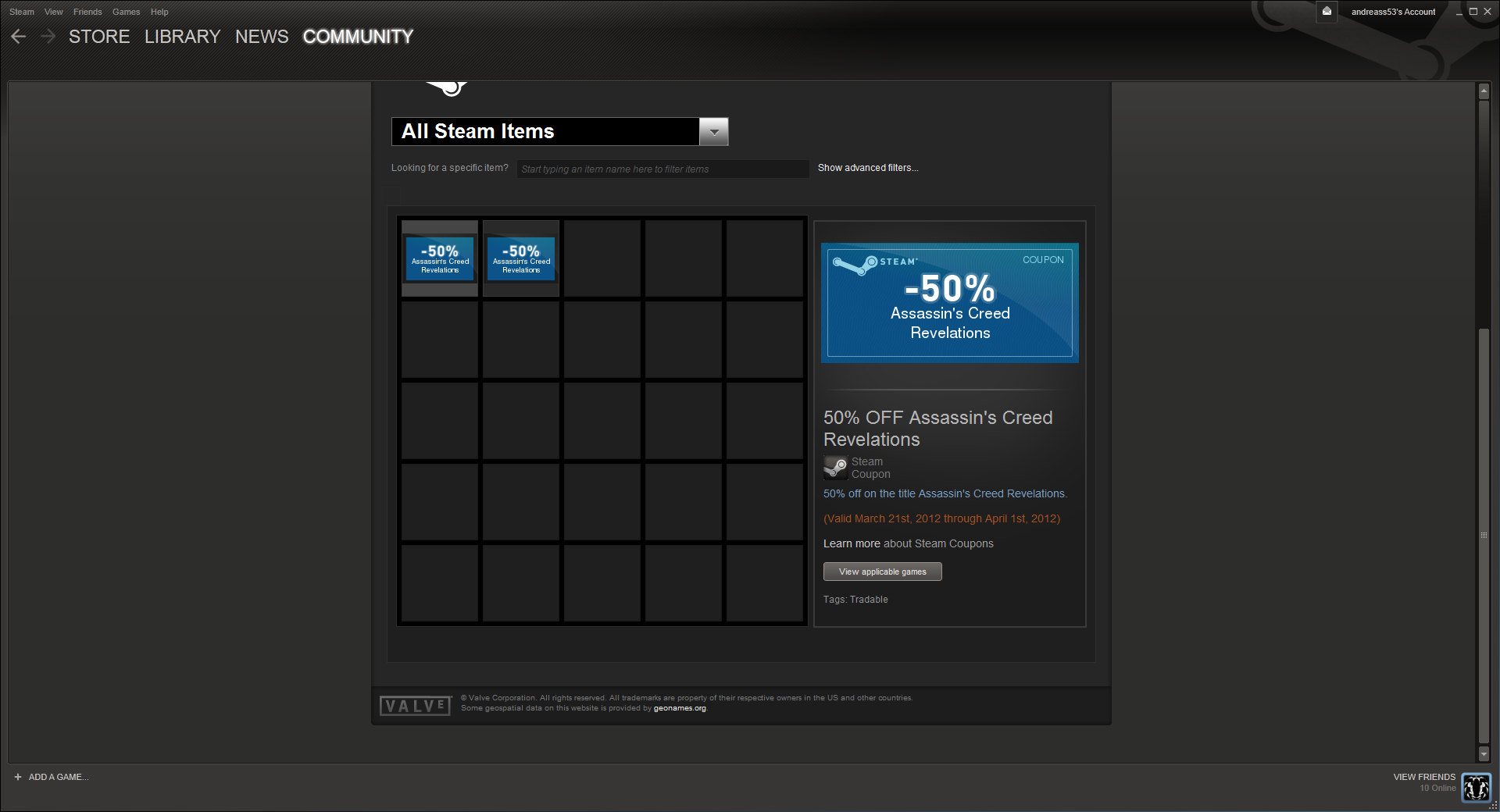
Task: Click the plus icon beside Add a Game
Action: [18, 777]
